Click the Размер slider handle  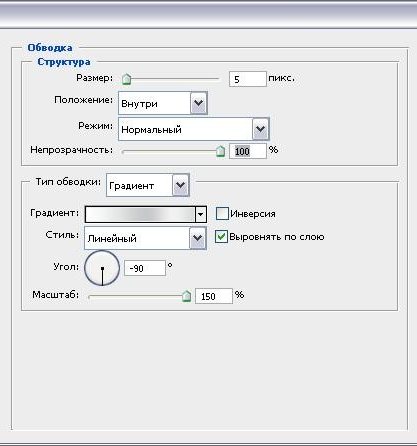pos(126,79)
